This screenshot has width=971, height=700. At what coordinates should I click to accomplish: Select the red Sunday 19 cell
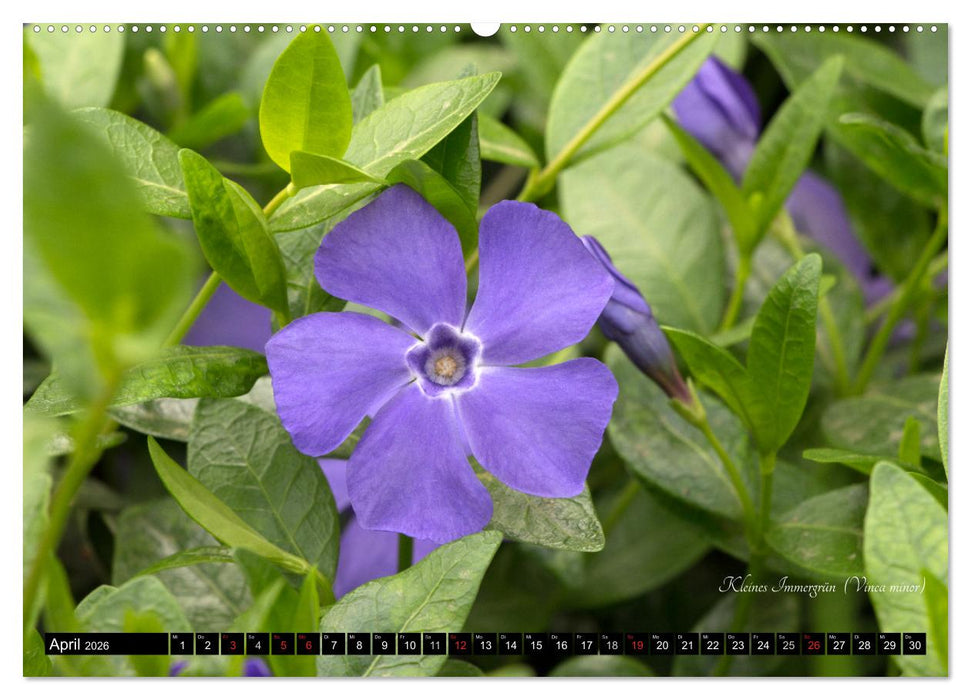[636, 647]
